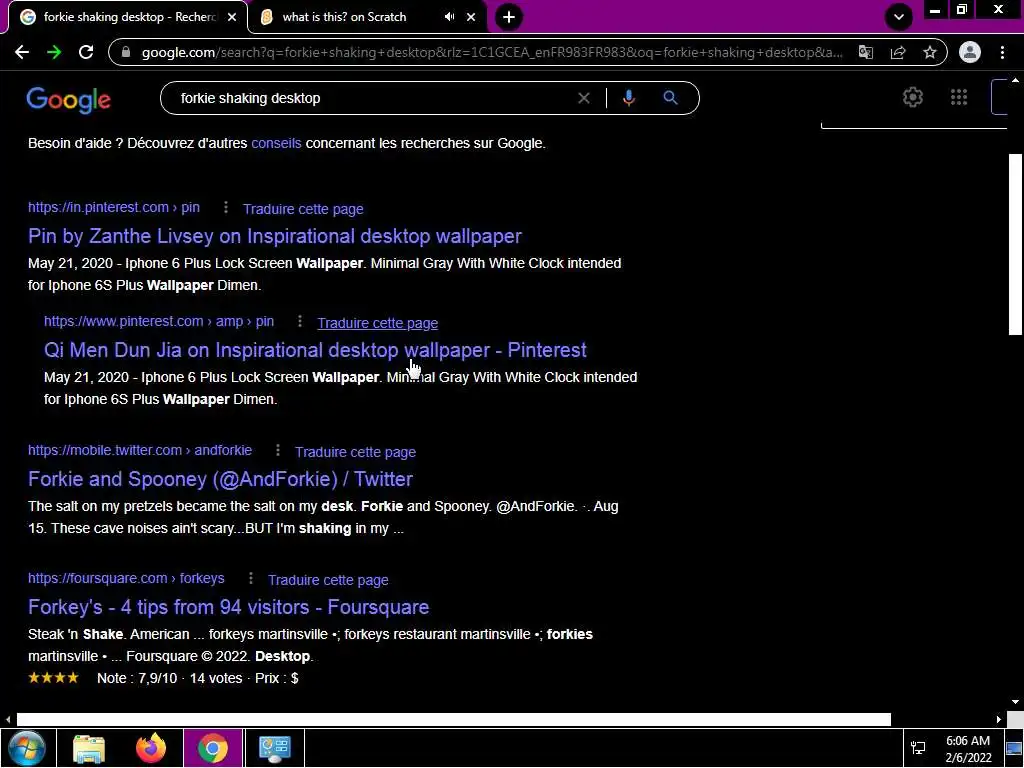Open Google apps grid
This screenshot has width=1024, height=768.
[x=959, y=97]
